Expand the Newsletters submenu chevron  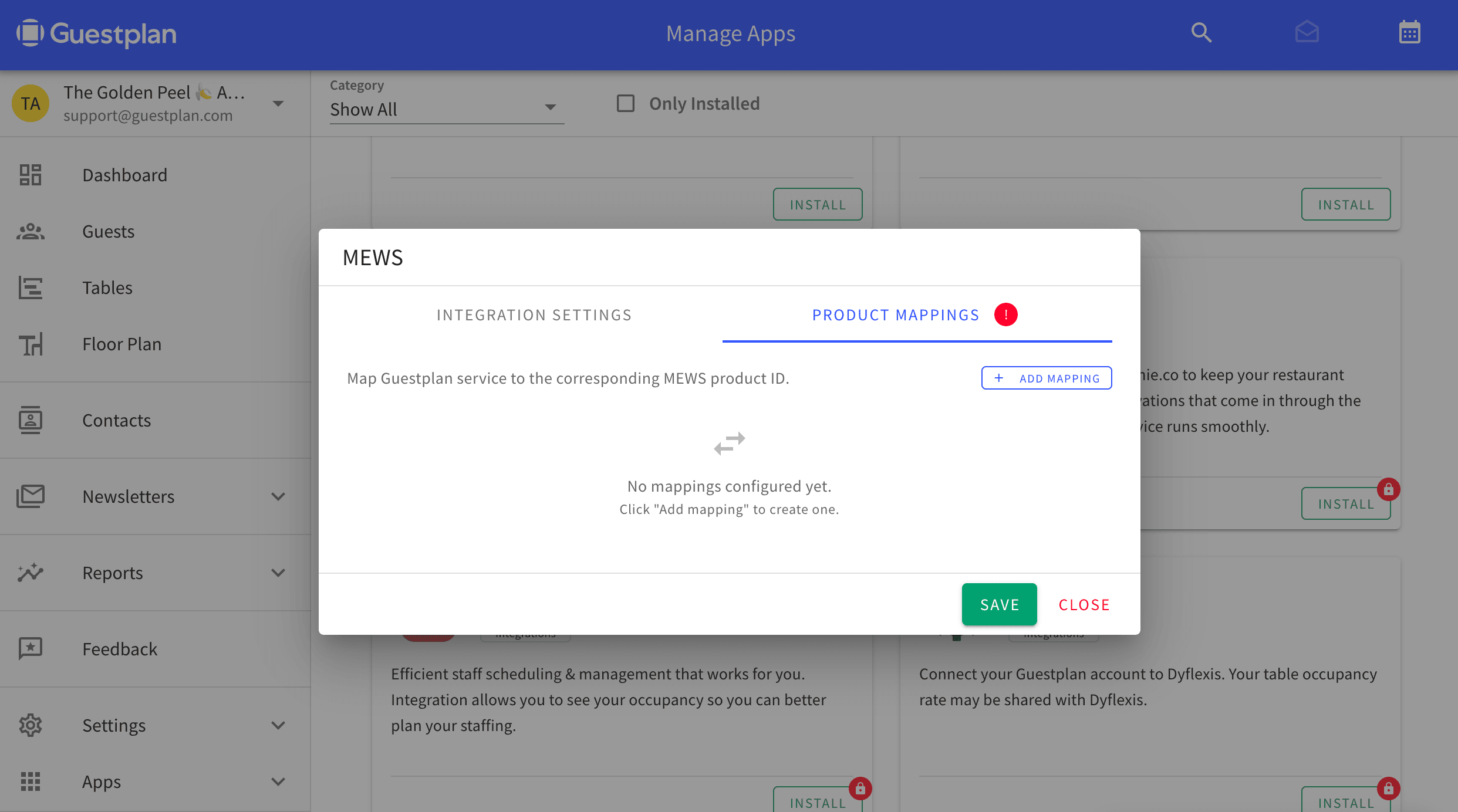pyautogui.click(x=278, y=496)
